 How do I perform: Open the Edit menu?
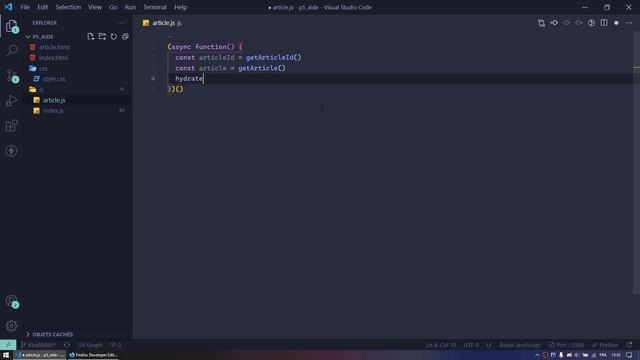(42, 7)
